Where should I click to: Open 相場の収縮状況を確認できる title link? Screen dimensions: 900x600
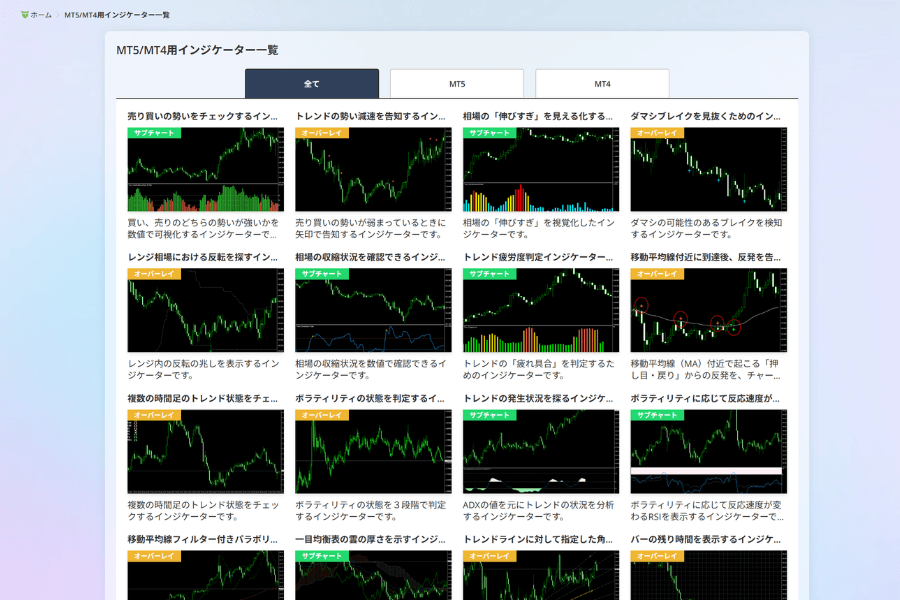(x=370, y=257)
